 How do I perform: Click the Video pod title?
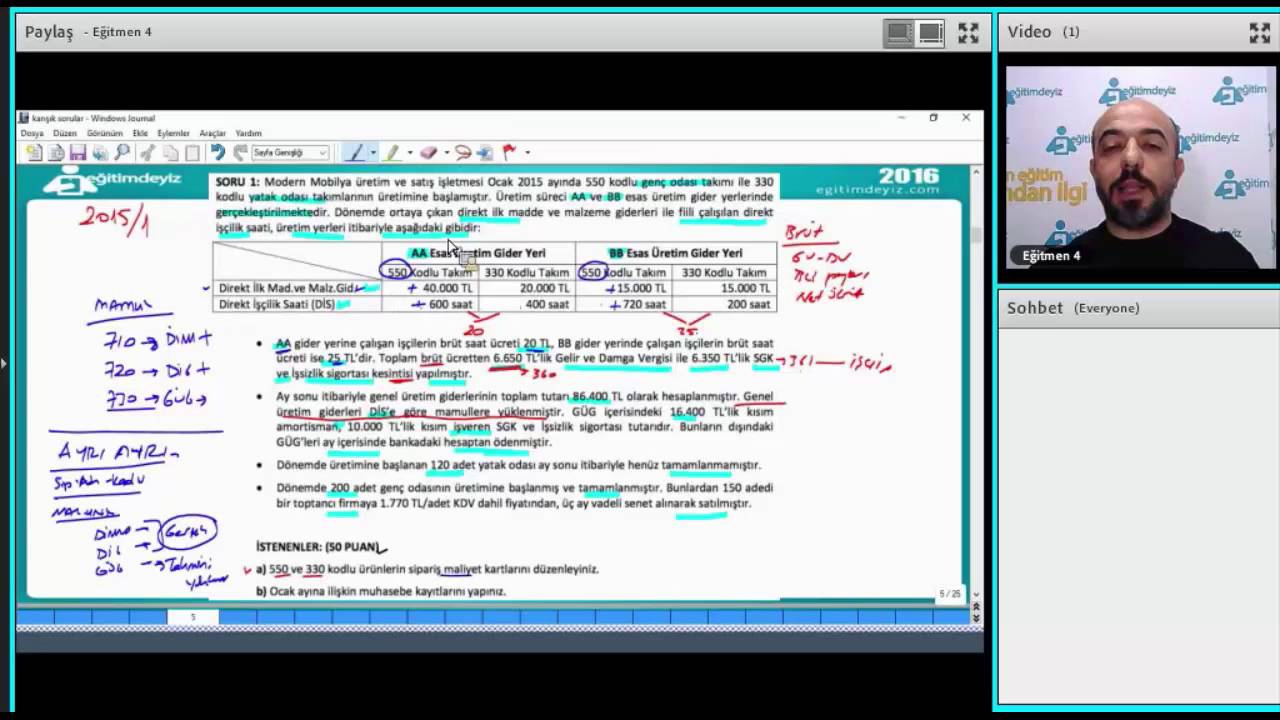[x=1029, y=32]
